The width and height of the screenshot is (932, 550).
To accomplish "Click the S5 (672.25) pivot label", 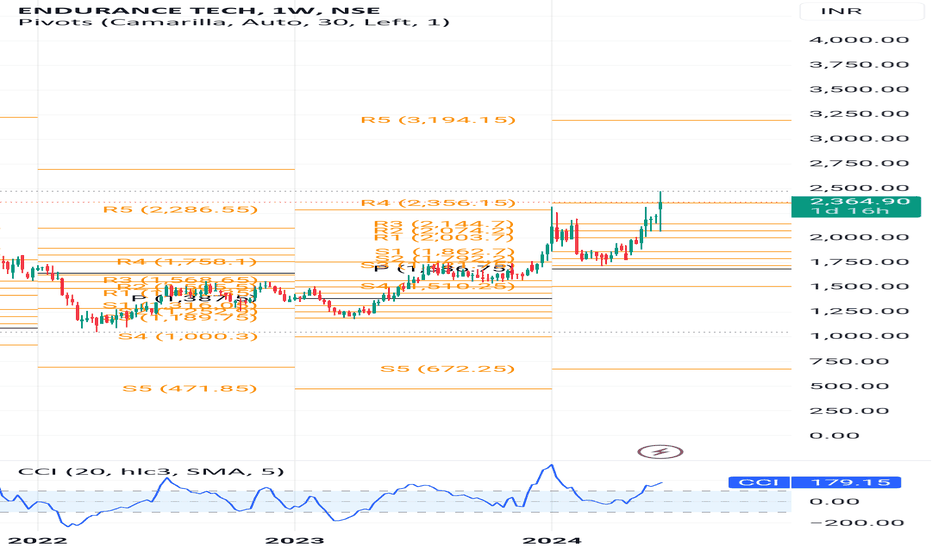I will (x=447, y=369).
